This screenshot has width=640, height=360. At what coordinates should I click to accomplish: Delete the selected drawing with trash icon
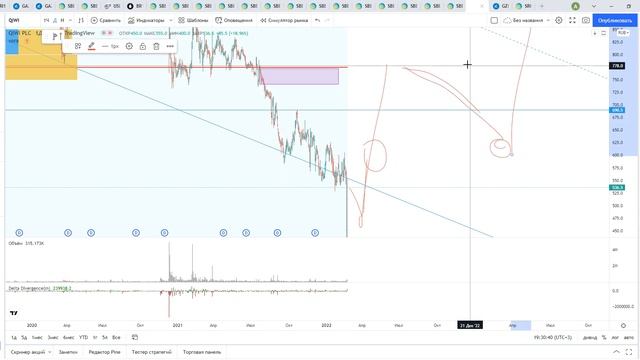[x=156, y=46]
